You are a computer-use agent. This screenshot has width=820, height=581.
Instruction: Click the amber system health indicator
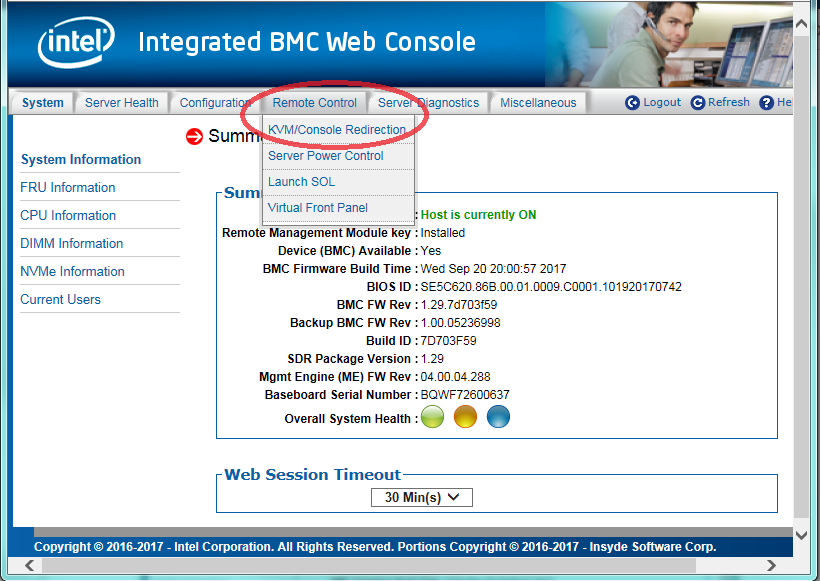pos(465,418)
